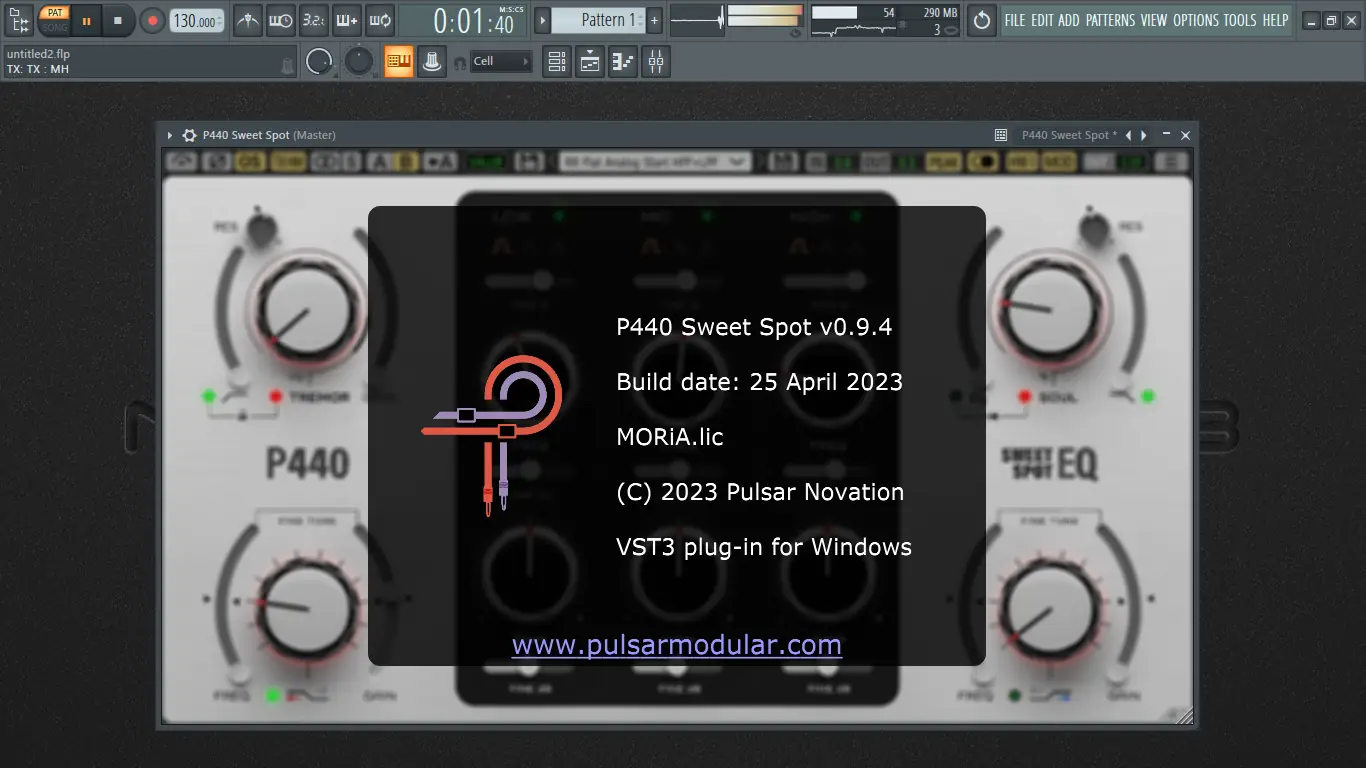
Task: Toggle the 3.2.1 countdown before recording
Action: click(314, 20)
